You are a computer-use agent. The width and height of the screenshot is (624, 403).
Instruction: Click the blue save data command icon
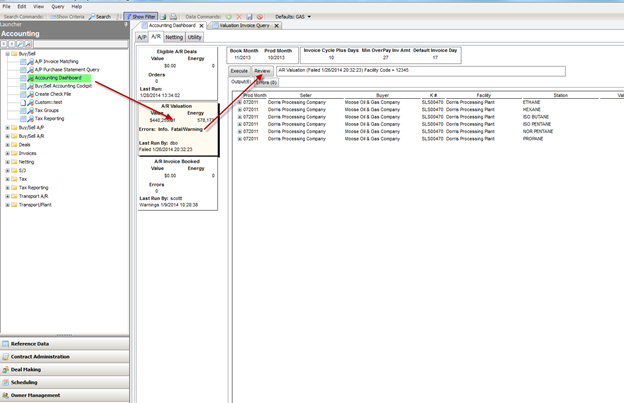[250, 17]
